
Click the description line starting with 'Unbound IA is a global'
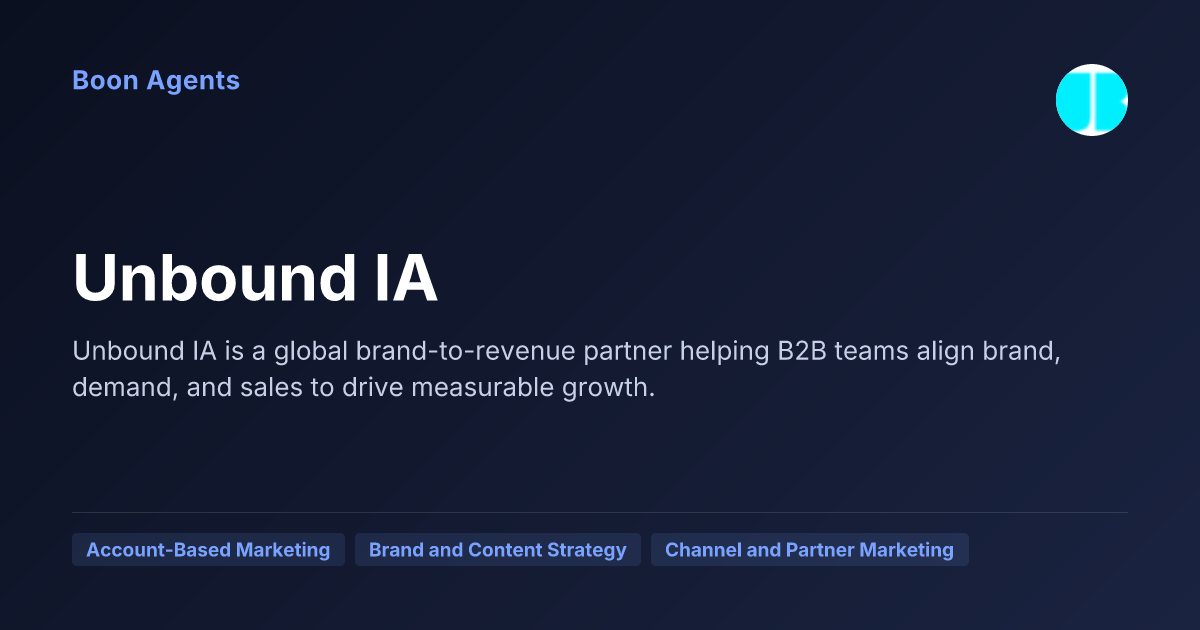pos(567,352)
